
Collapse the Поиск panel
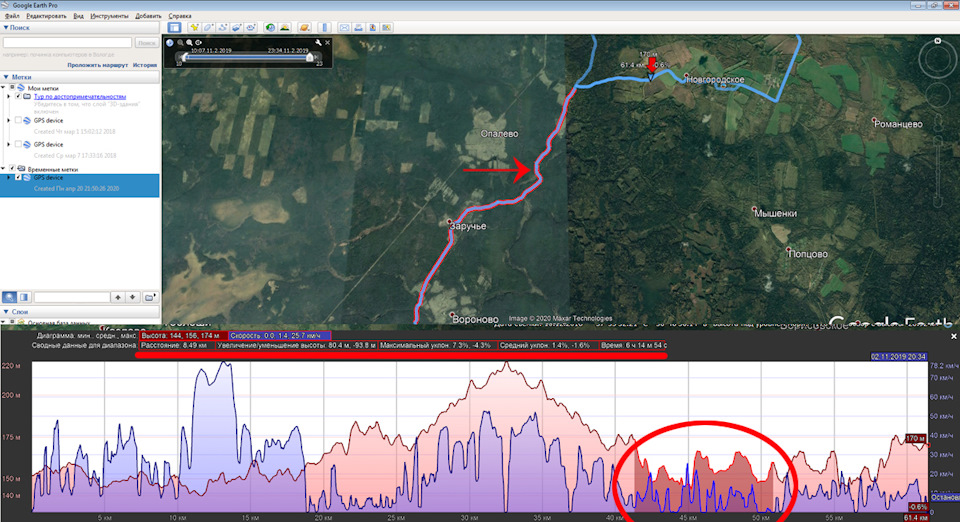pyautogui.click(x=6, y=28)
